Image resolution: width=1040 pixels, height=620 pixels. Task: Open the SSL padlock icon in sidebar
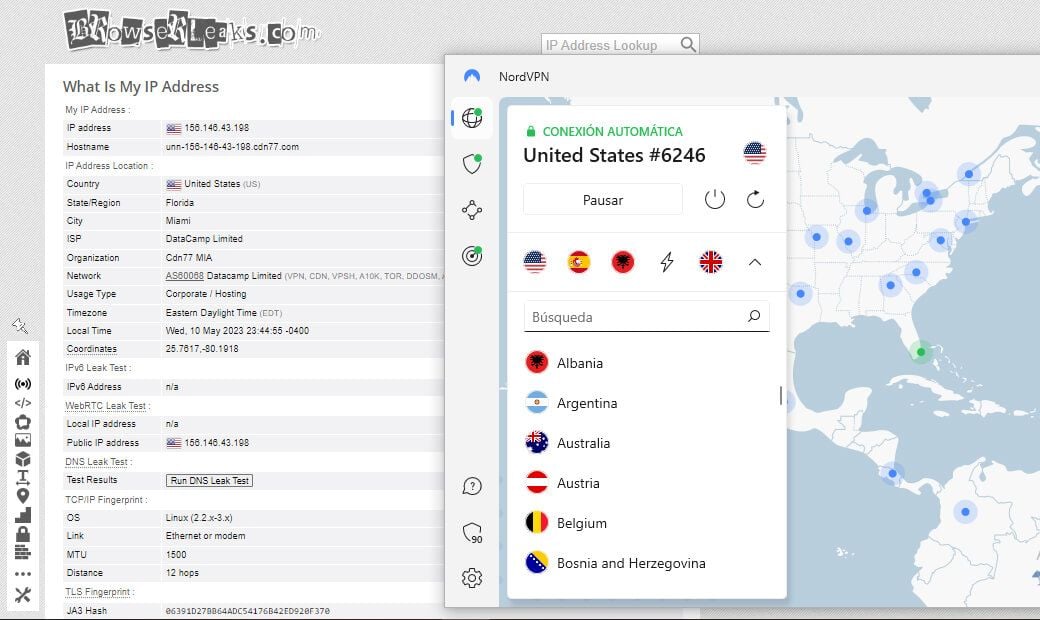(x=23, y=533)
